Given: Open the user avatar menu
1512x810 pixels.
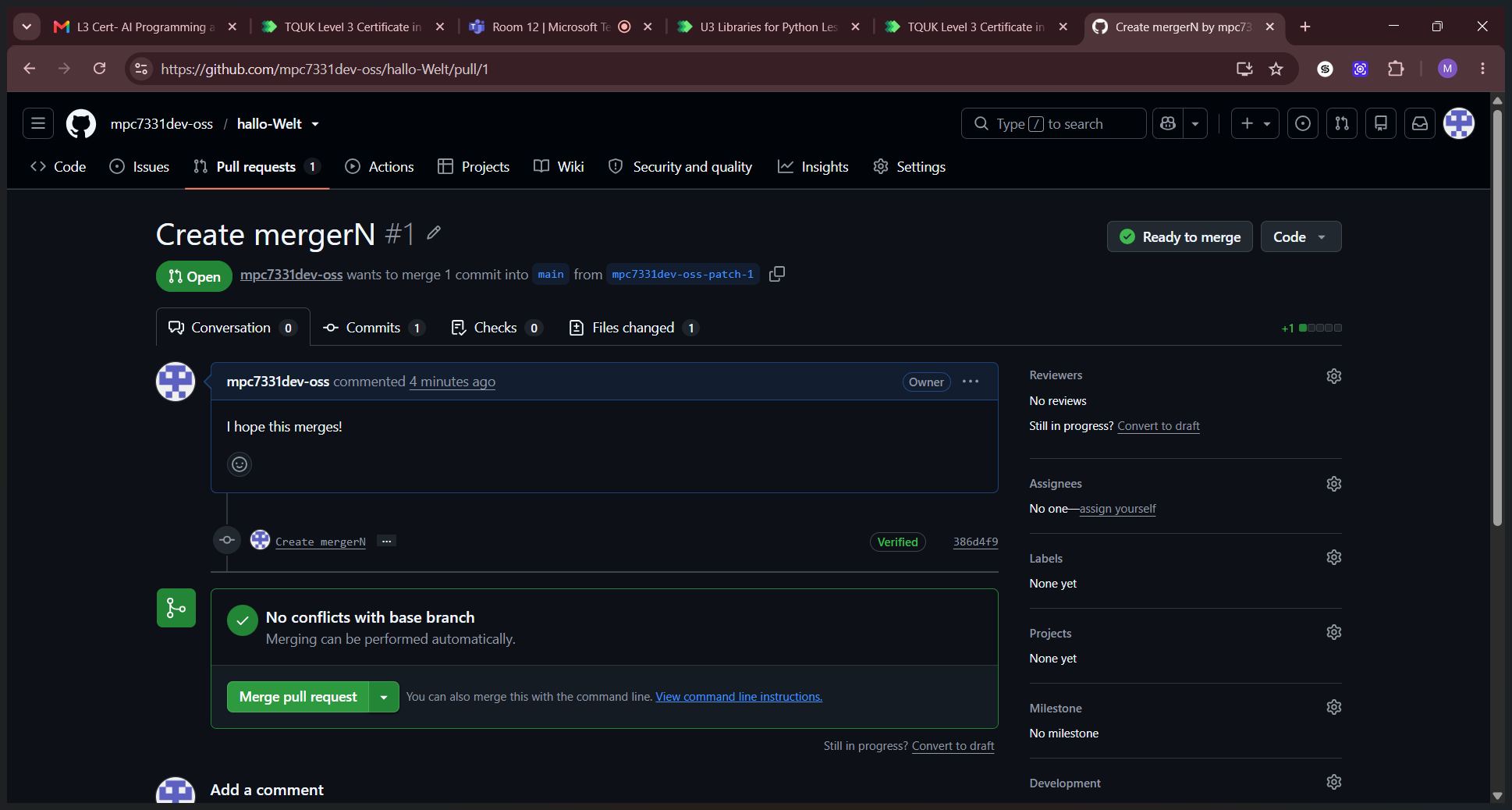Looking at the screenshot, I should click(1459, 123).
